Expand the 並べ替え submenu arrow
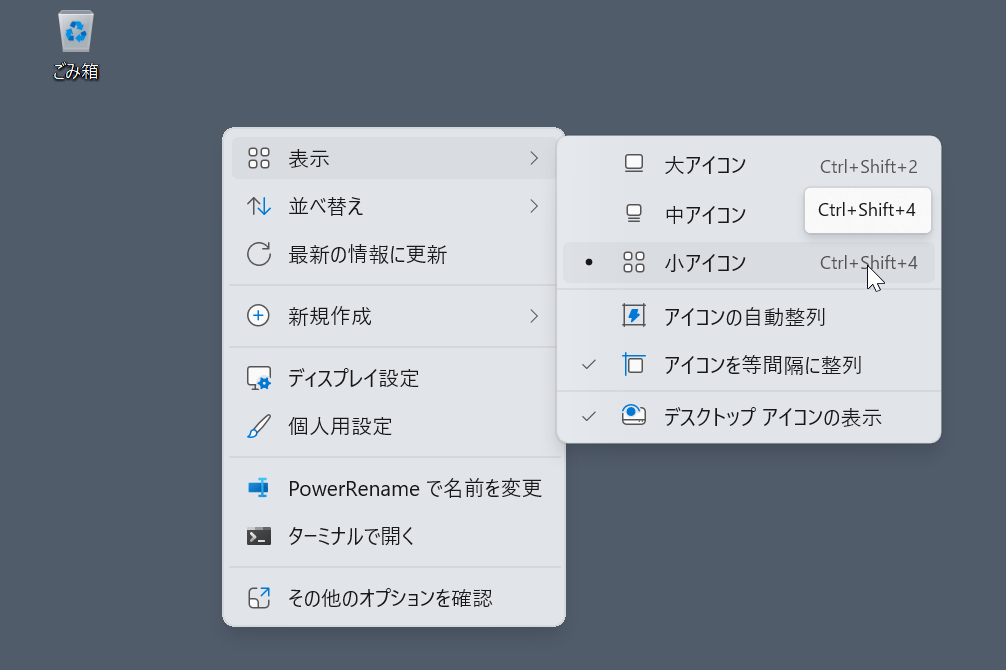1006x670 pixels. 534,207
